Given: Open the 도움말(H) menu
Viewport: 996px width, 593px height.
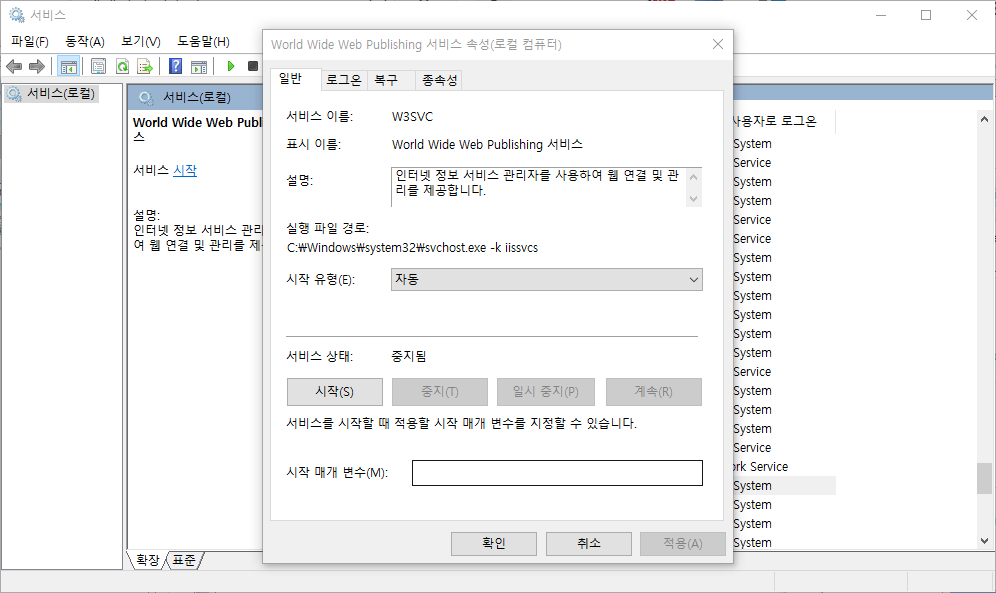Looking at the screenshot, I should (203, 41).
